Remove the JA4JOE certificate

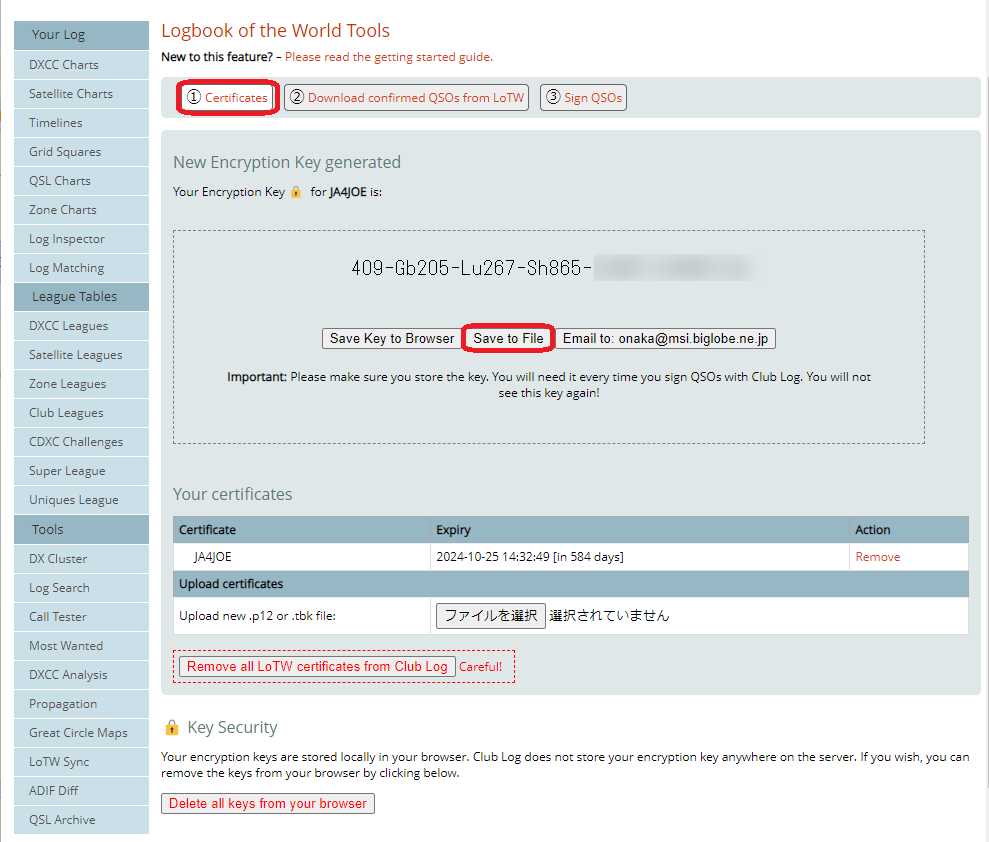(877, 557)
